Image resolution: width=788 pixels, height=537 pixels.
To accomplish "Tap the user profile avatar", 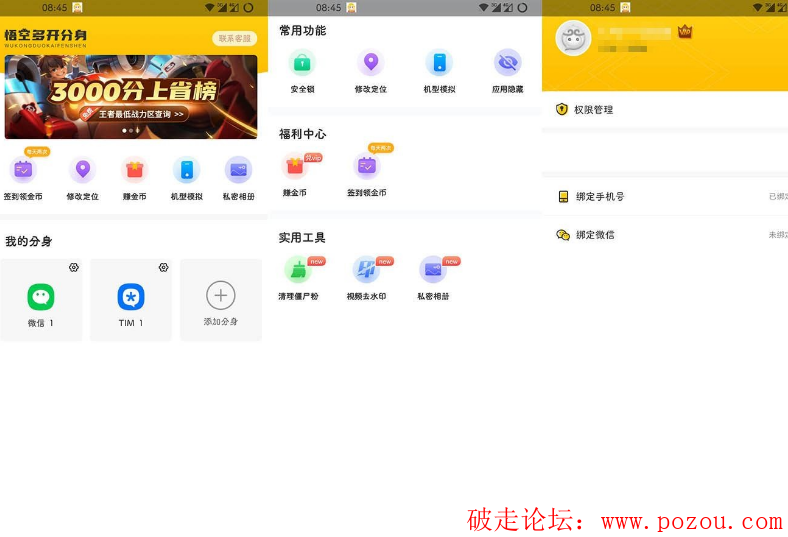I will 573,39.
